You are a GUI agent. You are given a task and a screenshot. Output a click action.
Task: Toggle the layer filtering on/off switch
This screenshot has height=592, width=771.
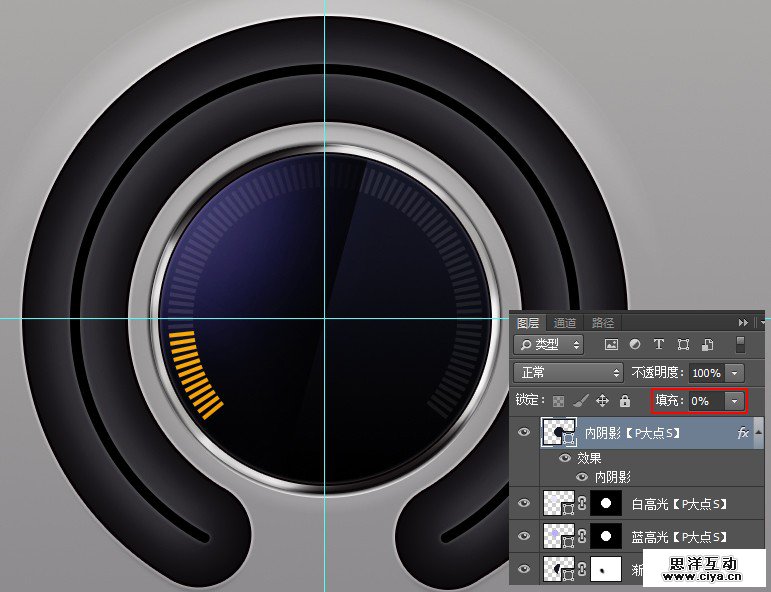point(740,345)
